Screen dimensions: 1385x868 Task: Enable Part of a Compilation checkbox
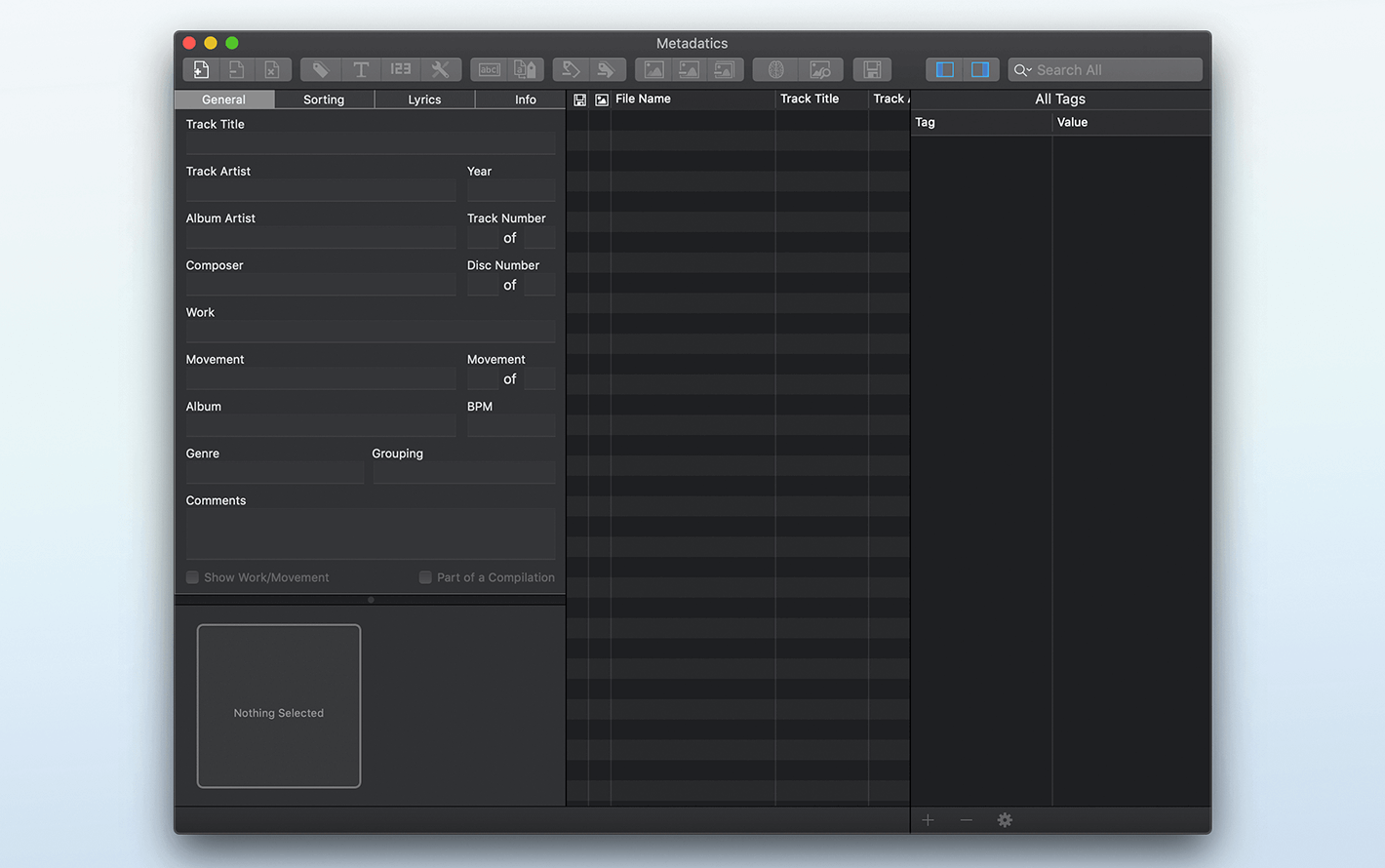425,577
